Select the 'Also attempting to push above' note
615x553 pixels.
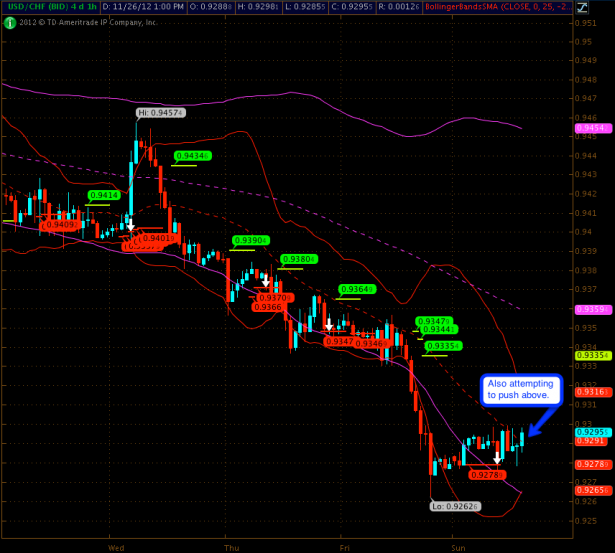tap(520, 388)
